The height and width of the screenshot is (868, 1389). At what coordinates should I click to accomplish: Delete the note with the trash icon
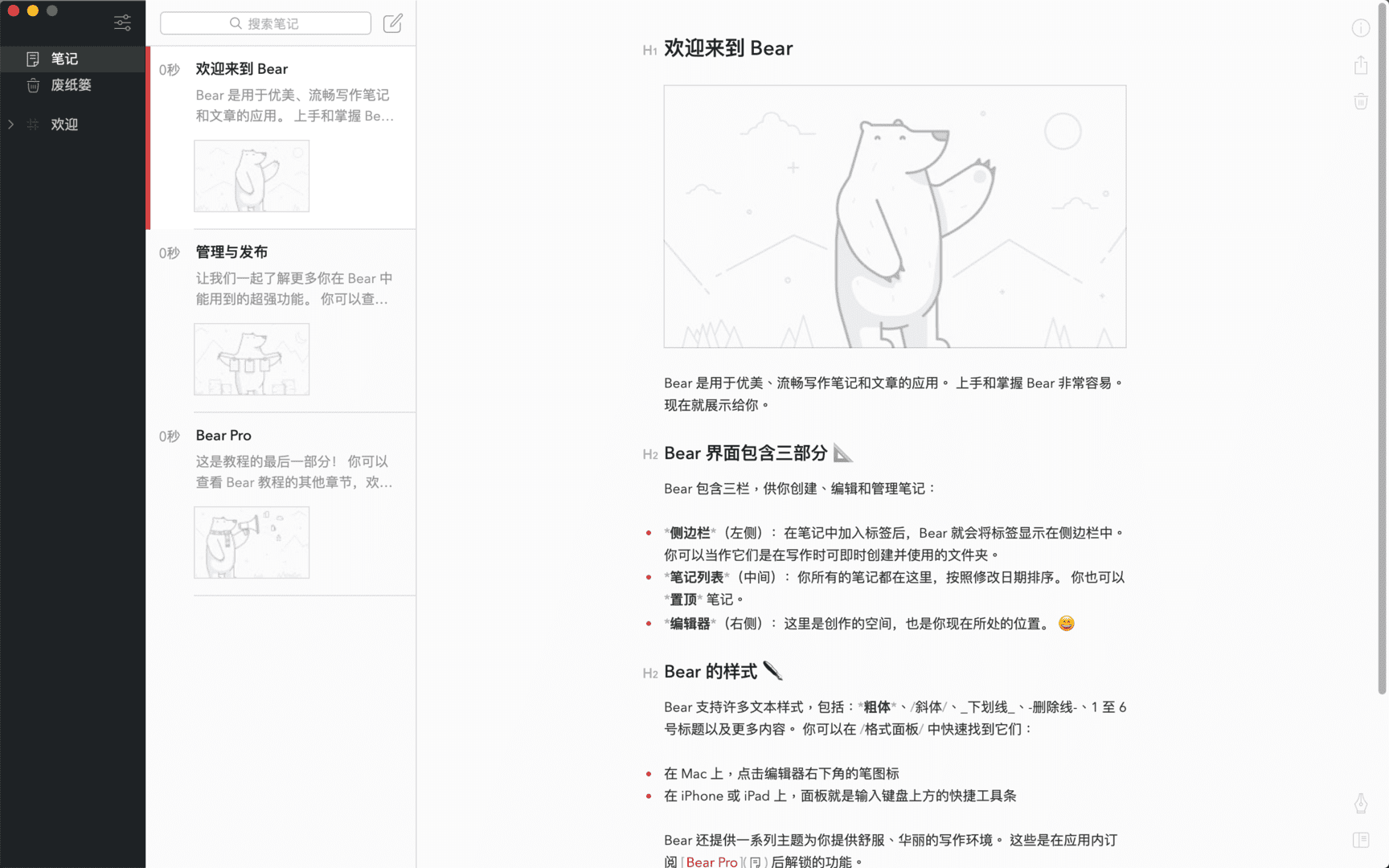click(x=1361, y=101)
